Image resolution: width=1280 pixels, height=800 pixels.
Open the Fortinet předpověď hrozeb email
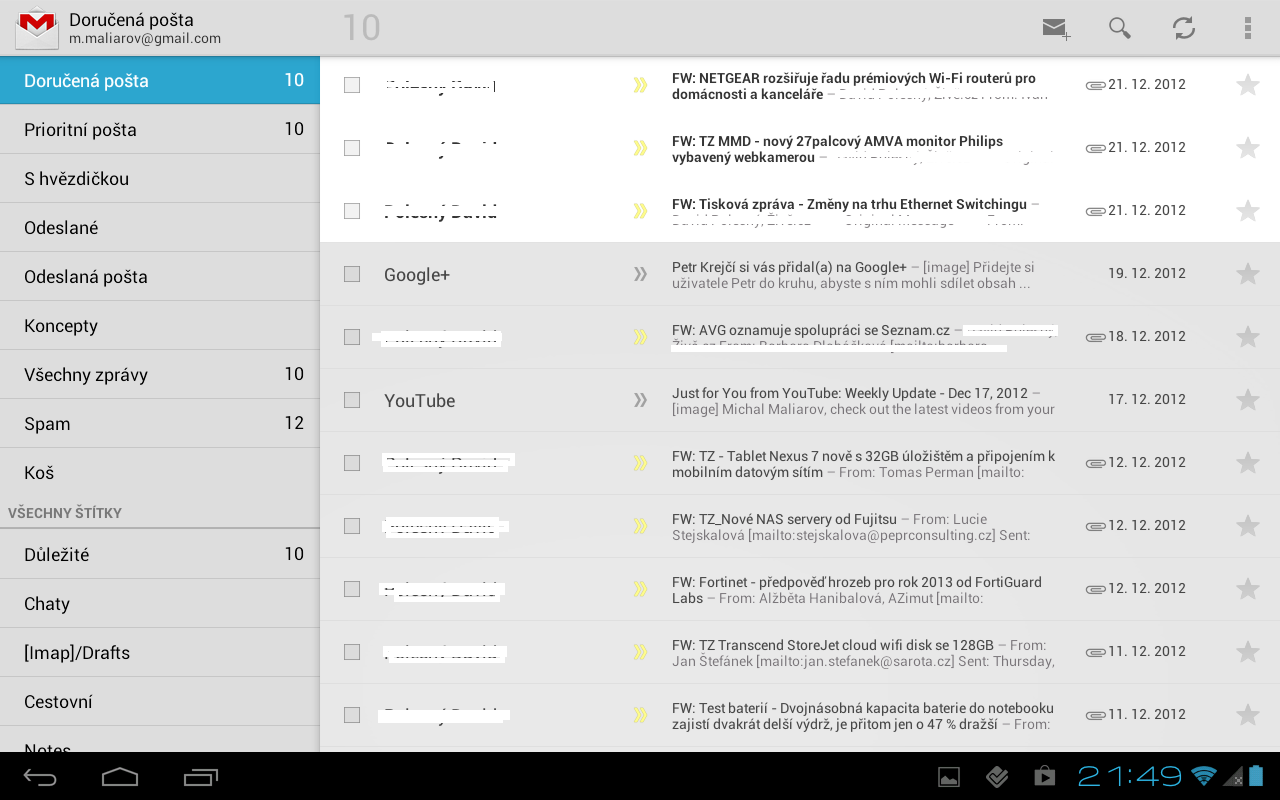click(860, 589)
